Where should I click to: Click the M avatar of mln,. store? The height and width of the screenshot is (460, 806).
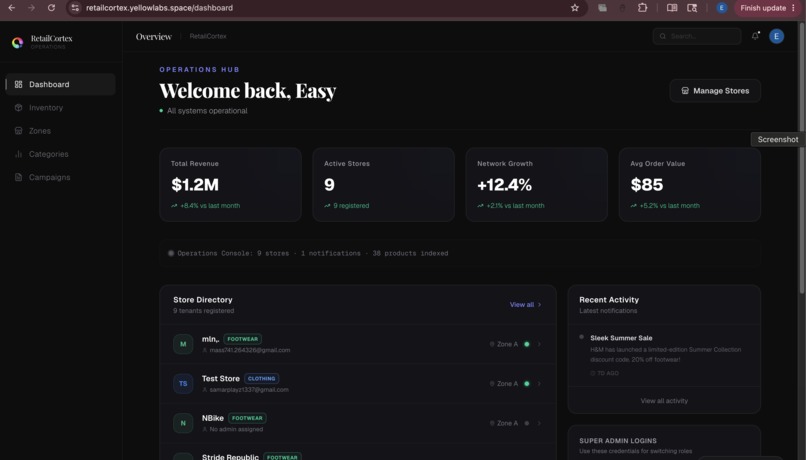point(183,344)
